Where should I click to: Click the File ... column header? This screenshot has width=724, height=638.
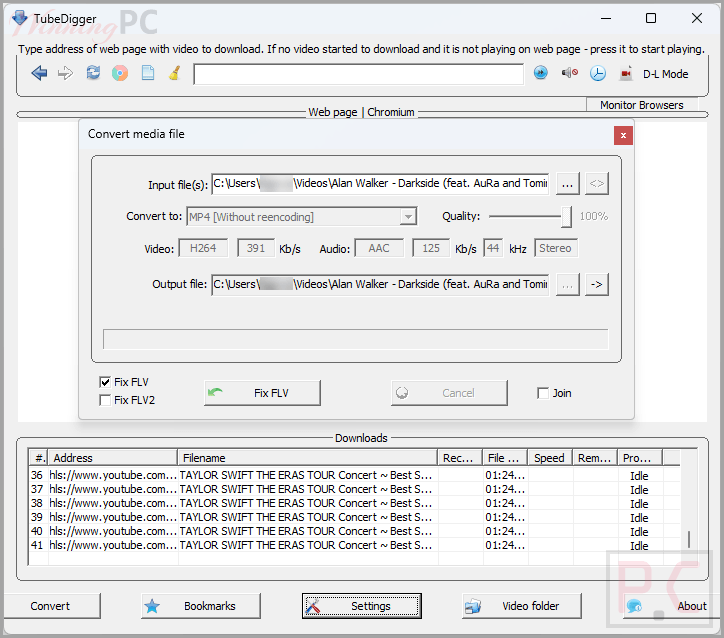pyautogui.click(x=505, y=457)
